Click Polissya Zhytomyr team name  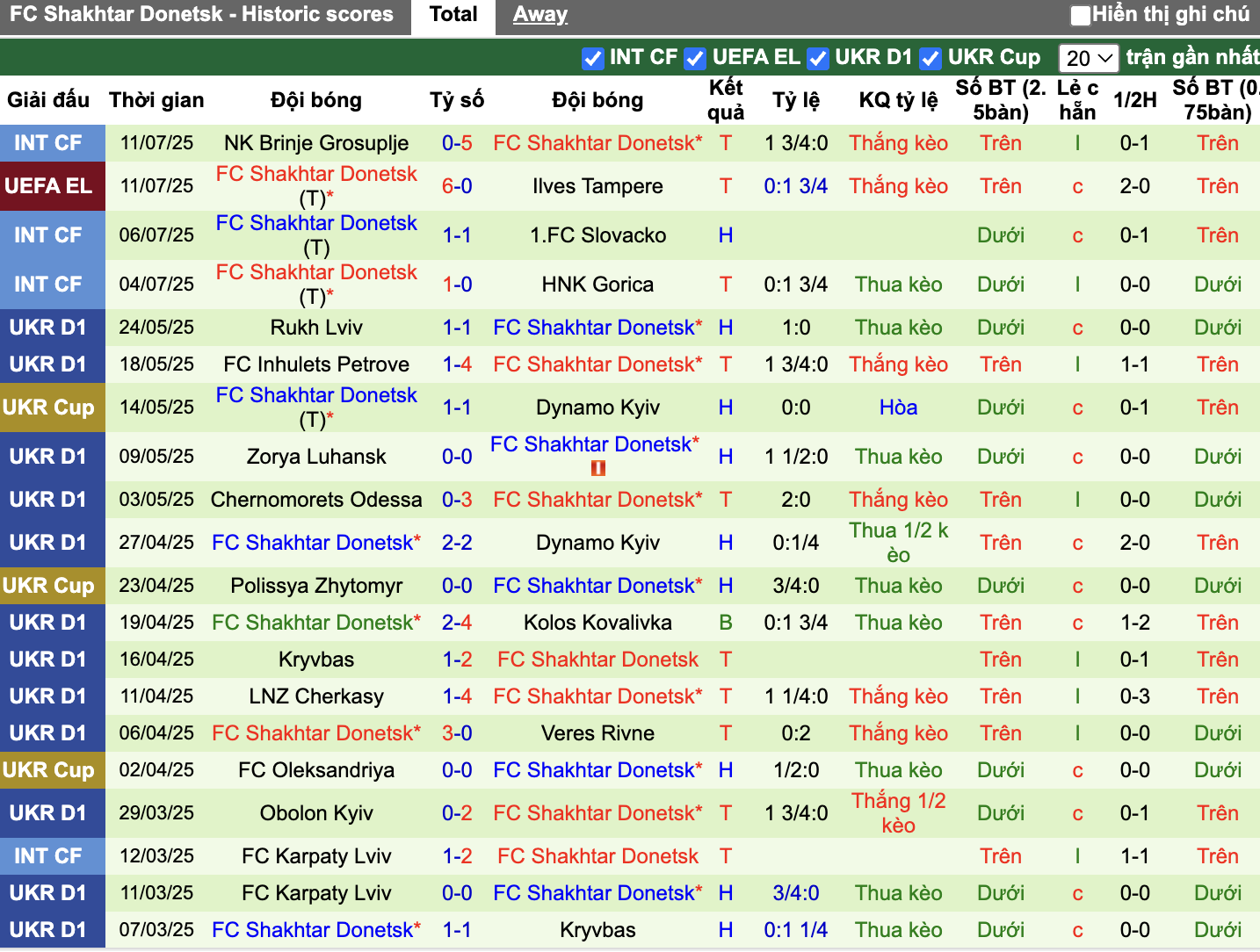pos(316,586)
